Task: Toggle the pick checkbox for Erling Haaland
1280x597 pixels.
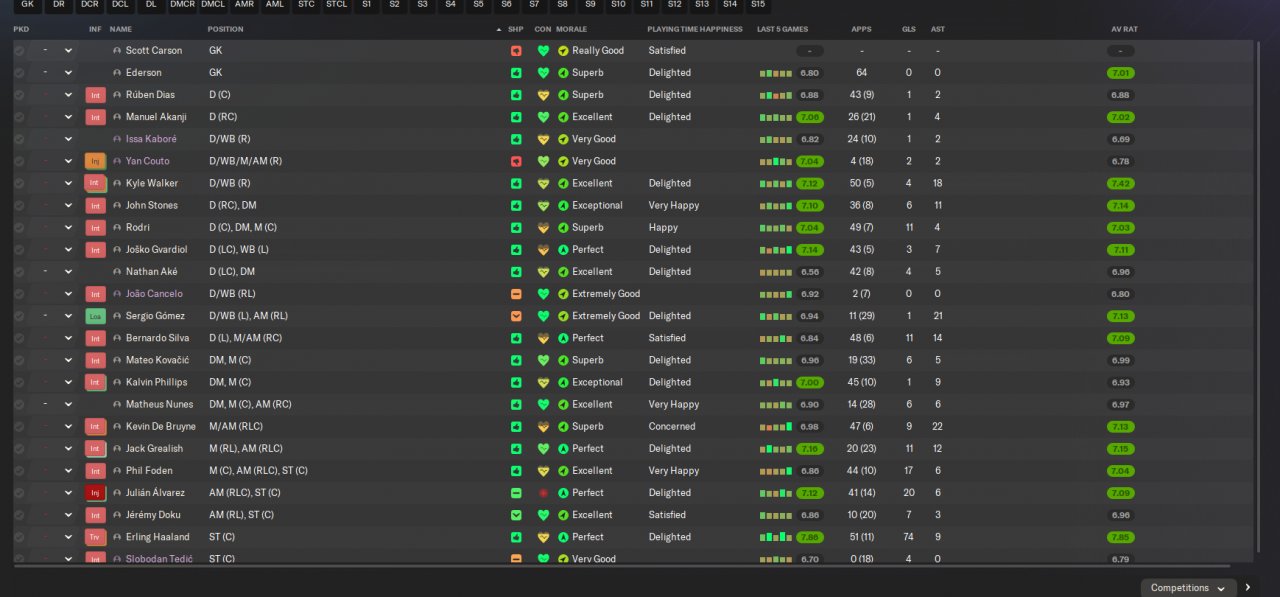Action: pyautogui.click(x=19, y=537)
